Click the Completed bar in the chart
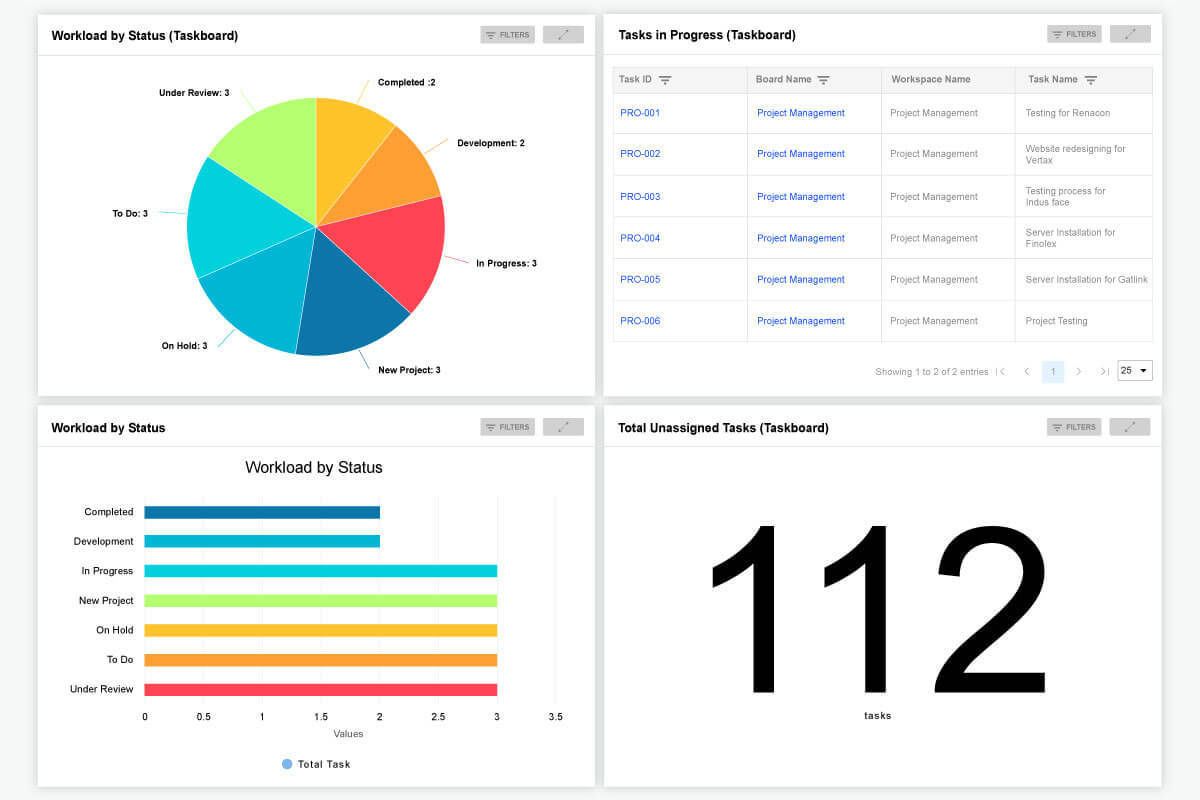This screenshot has width=1200, height=800. pyautogui.click(x=260, y=511)
